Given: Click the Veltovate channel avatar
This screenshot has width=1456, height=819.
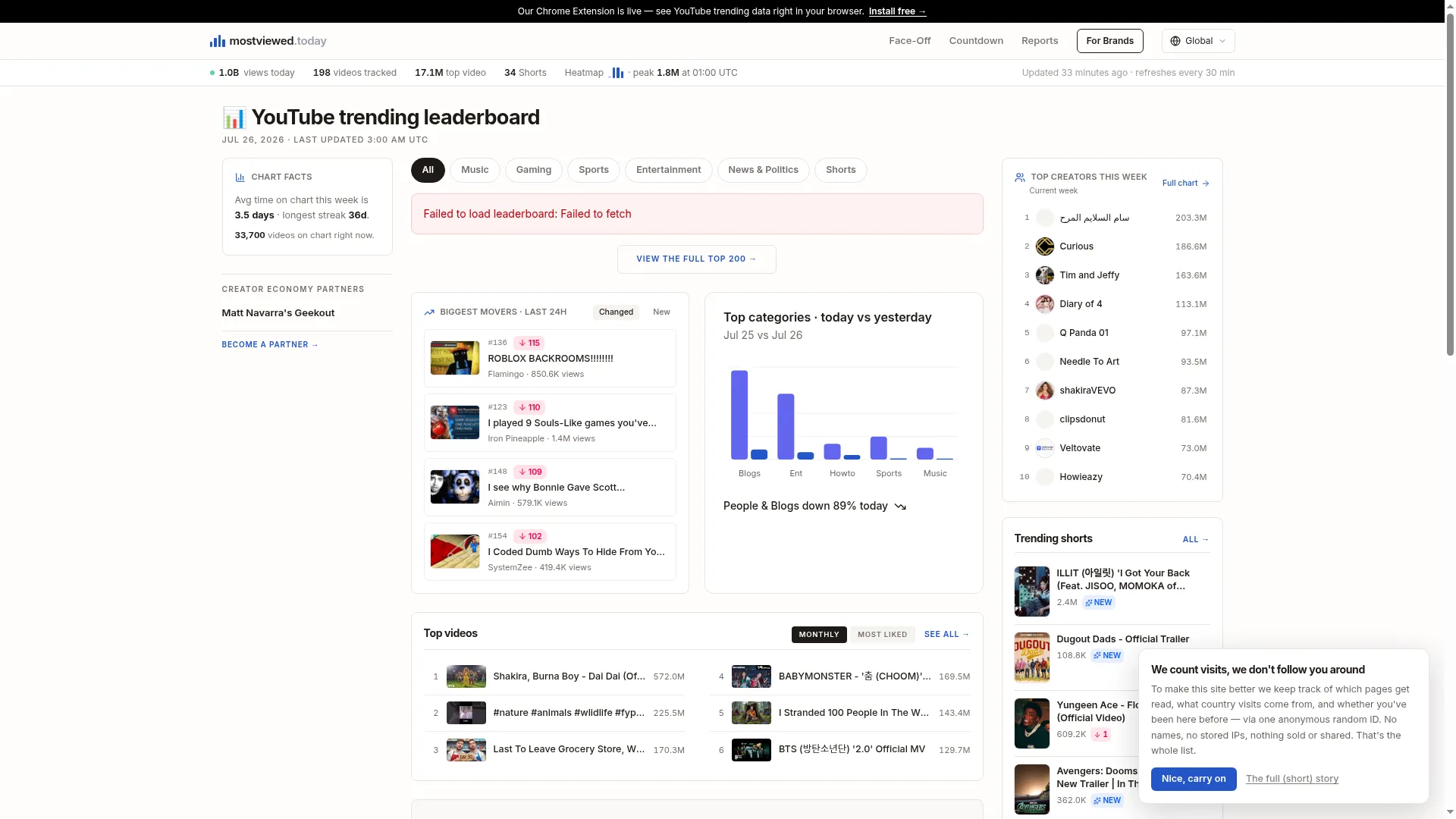Looking at the screenshot, I should 1045,448.
